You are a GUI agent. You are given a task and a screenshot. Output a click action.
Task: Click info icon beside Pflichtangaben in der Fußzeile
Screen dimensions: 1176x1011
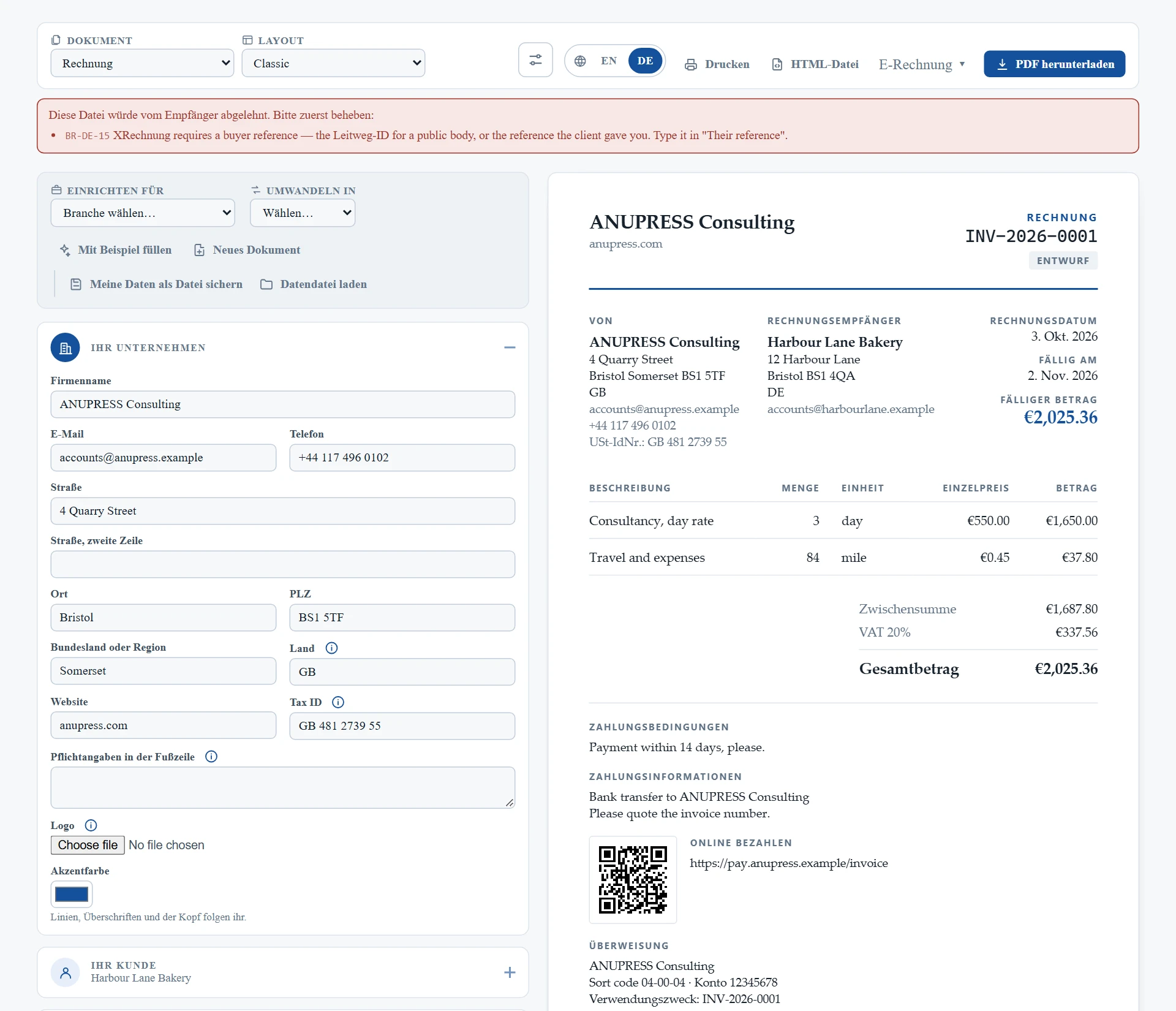pyautogui.click(x=211, y=756)
